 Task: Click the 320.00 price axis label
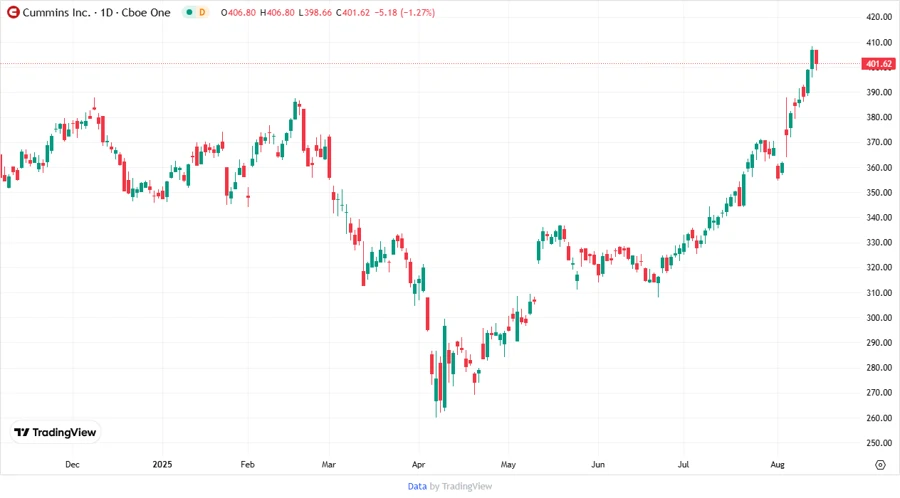pos(879,267)
